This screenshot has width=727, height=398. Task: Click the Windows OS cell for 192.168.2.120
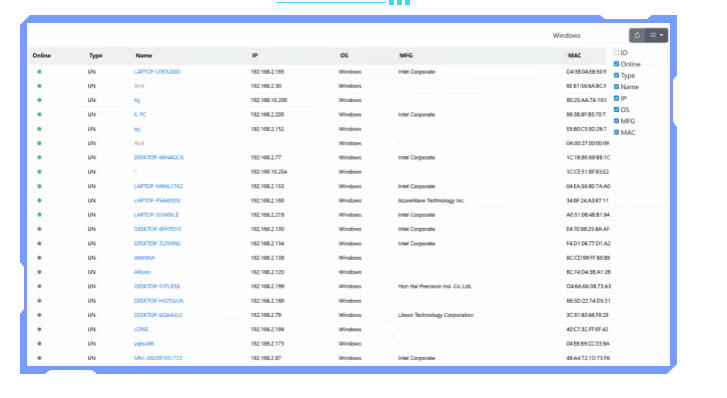click(x=350, y=272)
